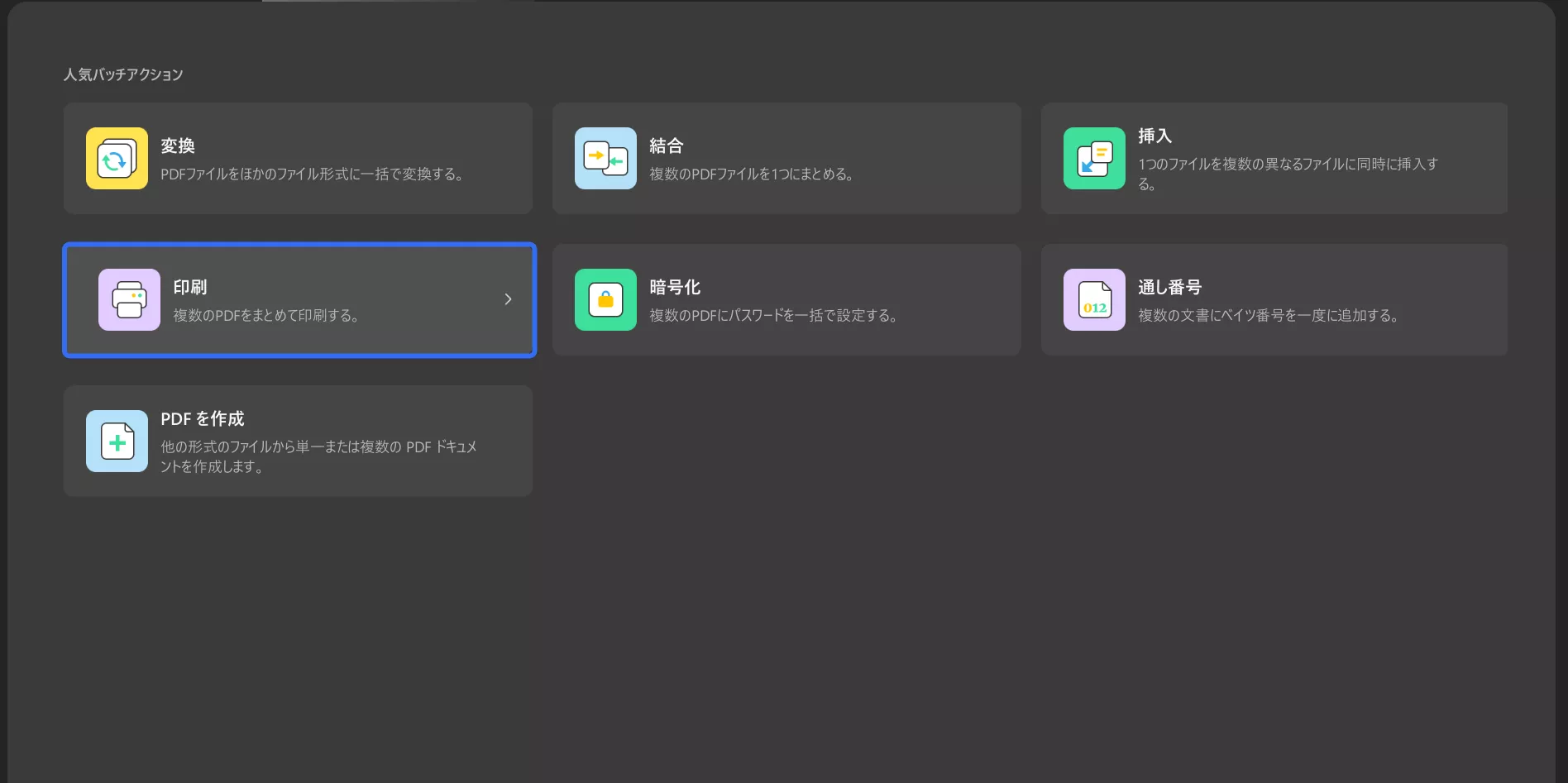This screenshot has width=1568, height=783.
Task: Select the 暗号化 padlock icon
Action: (605, 299)
